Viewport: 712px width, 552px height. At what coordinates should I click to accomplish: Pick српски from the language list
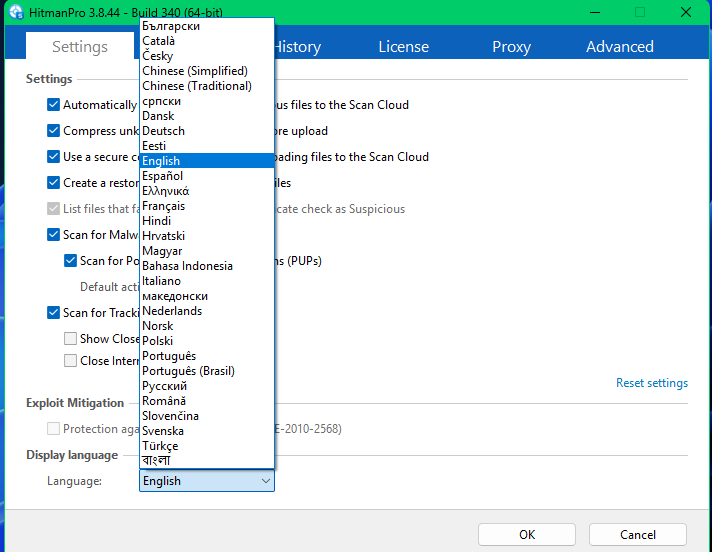point(207,101)
